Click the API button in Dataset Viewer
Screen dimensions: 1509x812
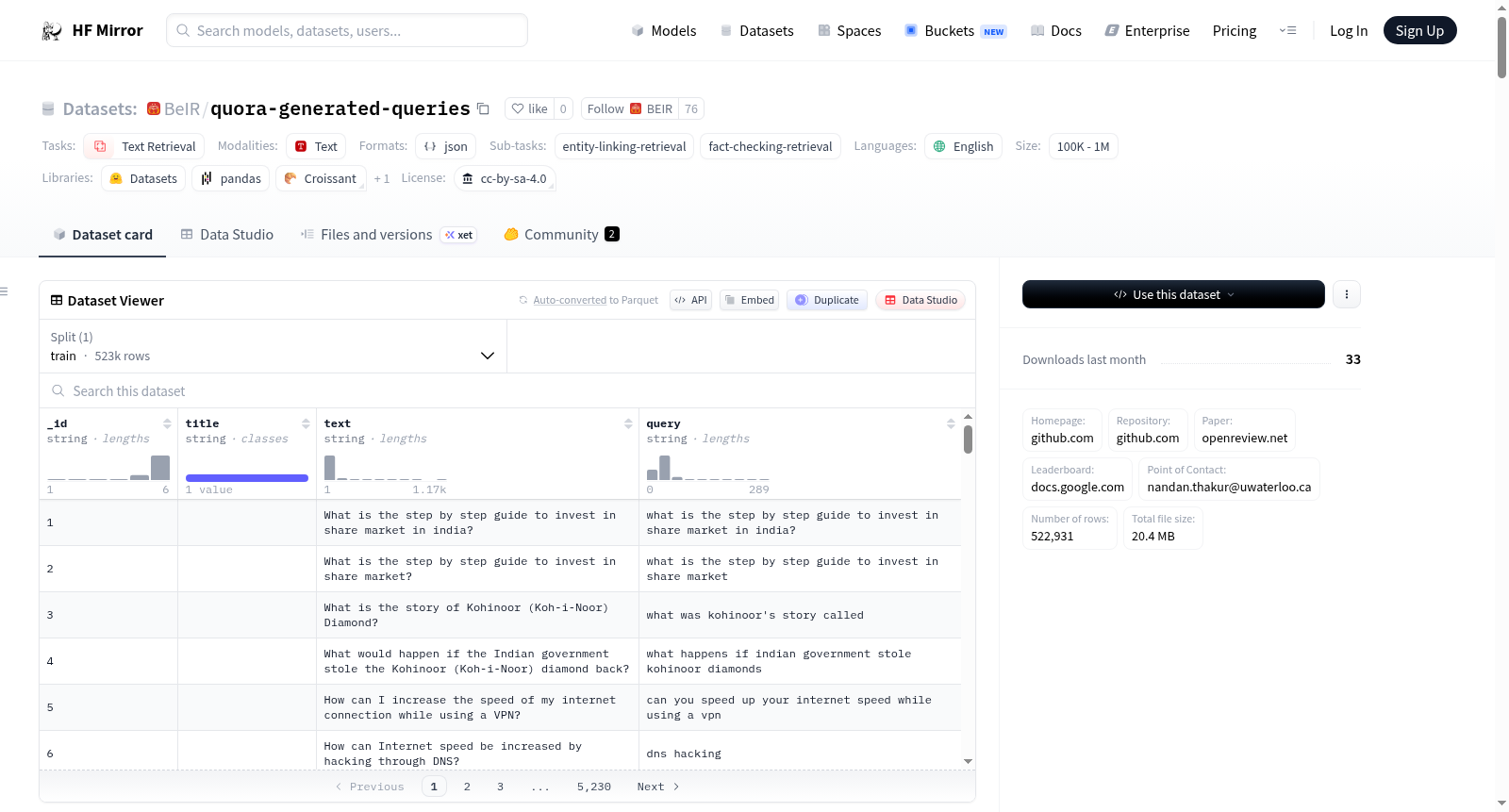pos(690,300)
